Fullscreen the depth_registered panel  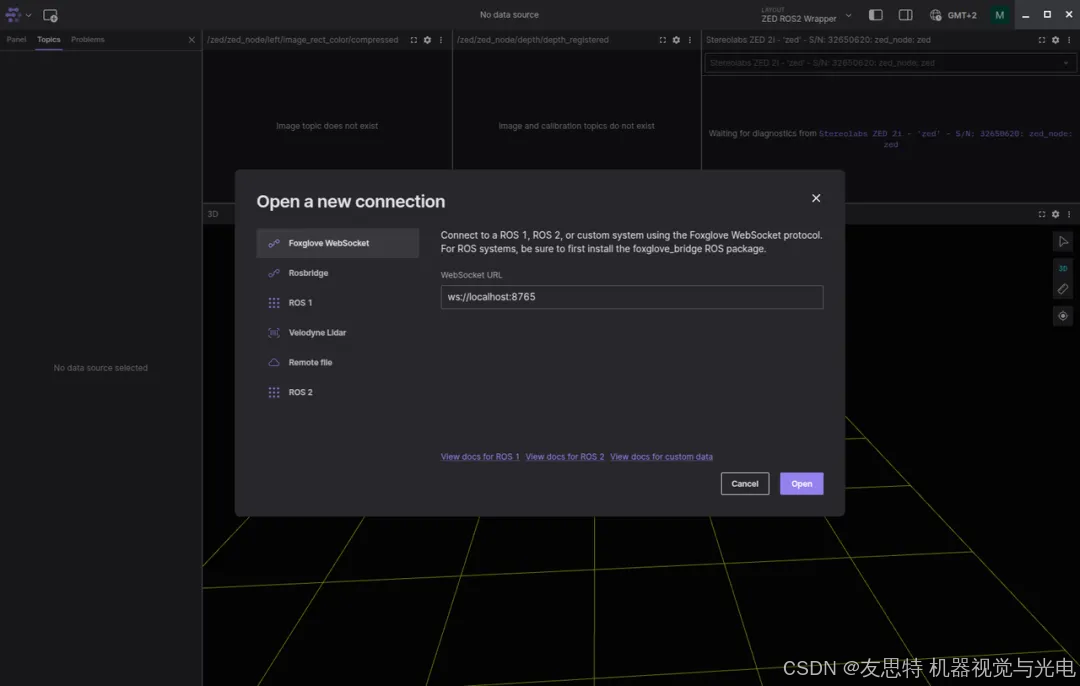[x=663, y=40]
